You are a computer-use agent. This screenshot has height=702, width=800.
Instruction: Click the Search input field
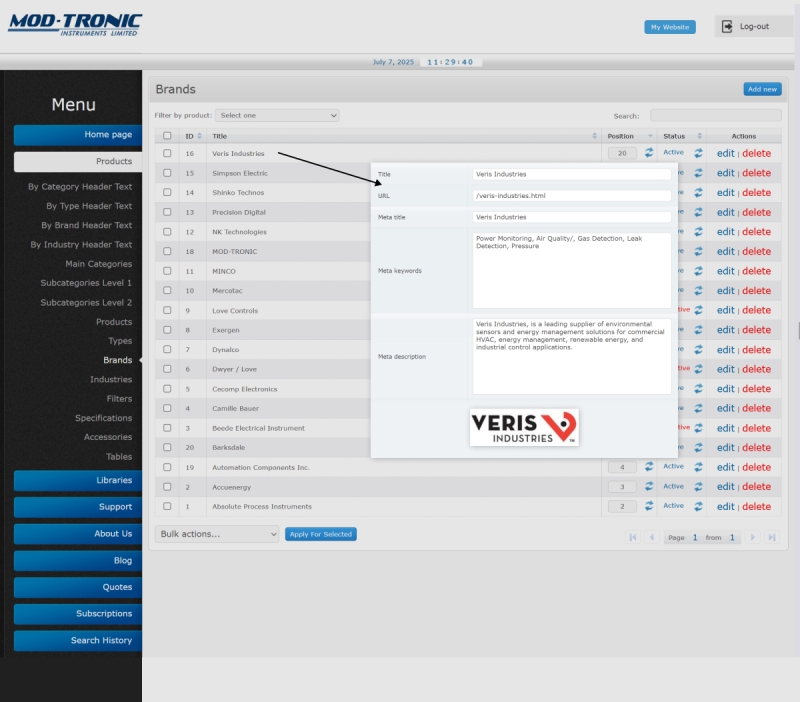tap(715, 116)
